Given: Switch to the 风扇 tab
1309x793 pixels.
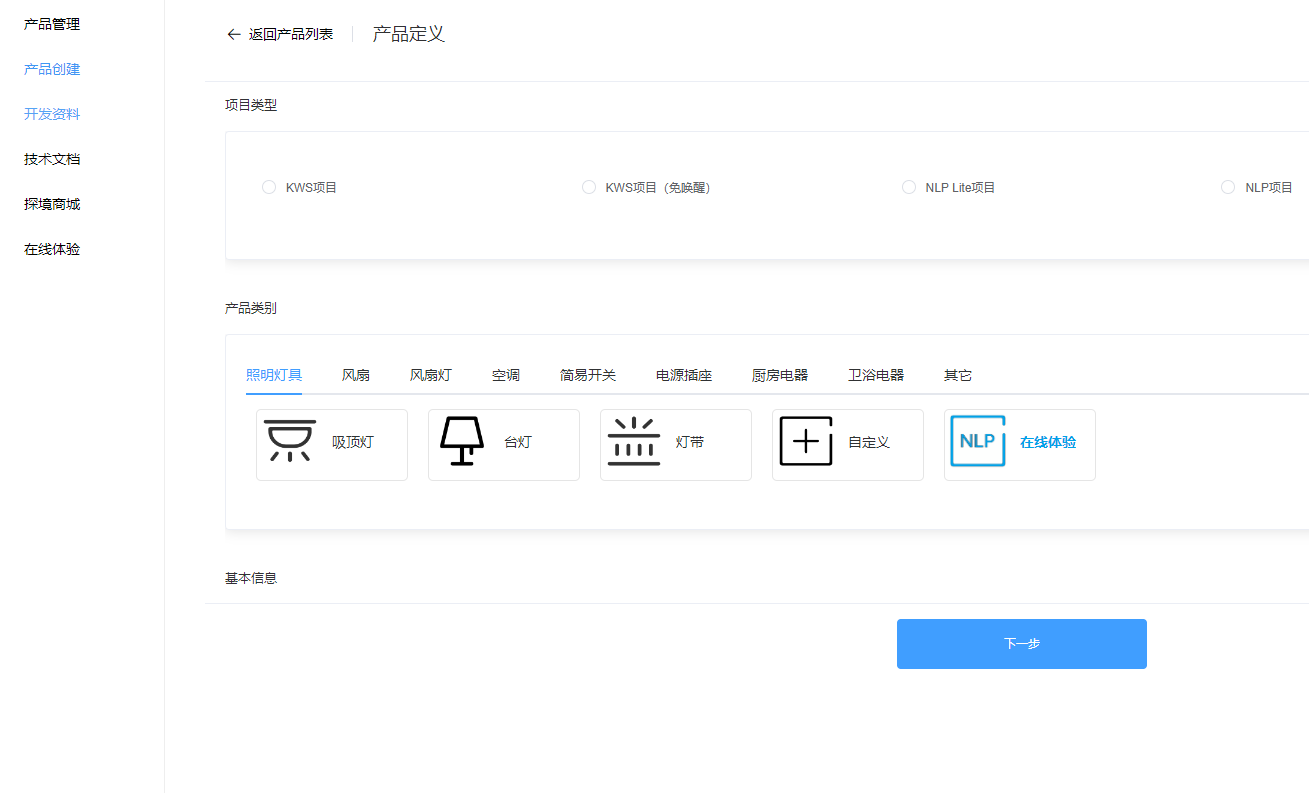Looking at the screenshot, I should pos(356,375).
